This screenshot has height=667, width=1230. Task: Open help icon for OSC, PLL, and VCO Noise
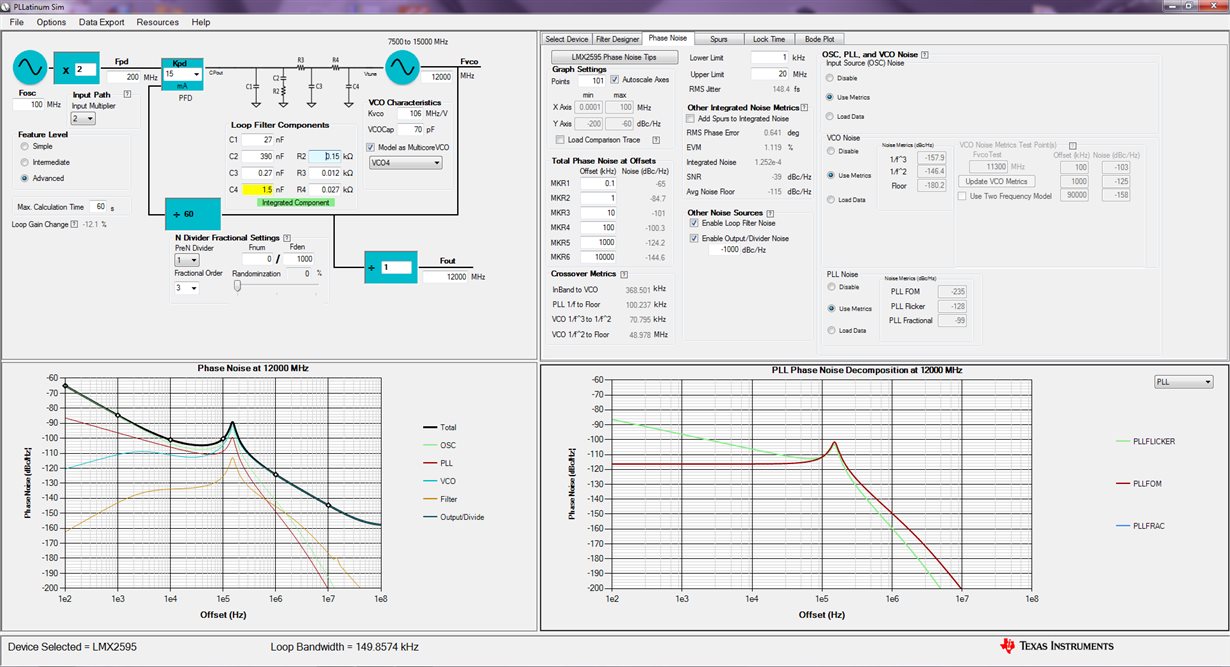(x=924, y=55)
